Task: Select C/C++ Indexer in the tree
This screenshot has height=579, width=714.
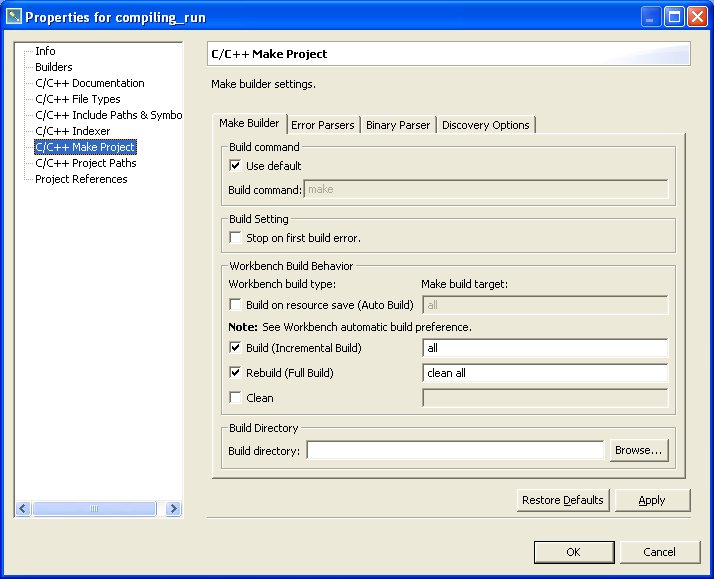Action: pyautogui.click(x=72, y=131)
